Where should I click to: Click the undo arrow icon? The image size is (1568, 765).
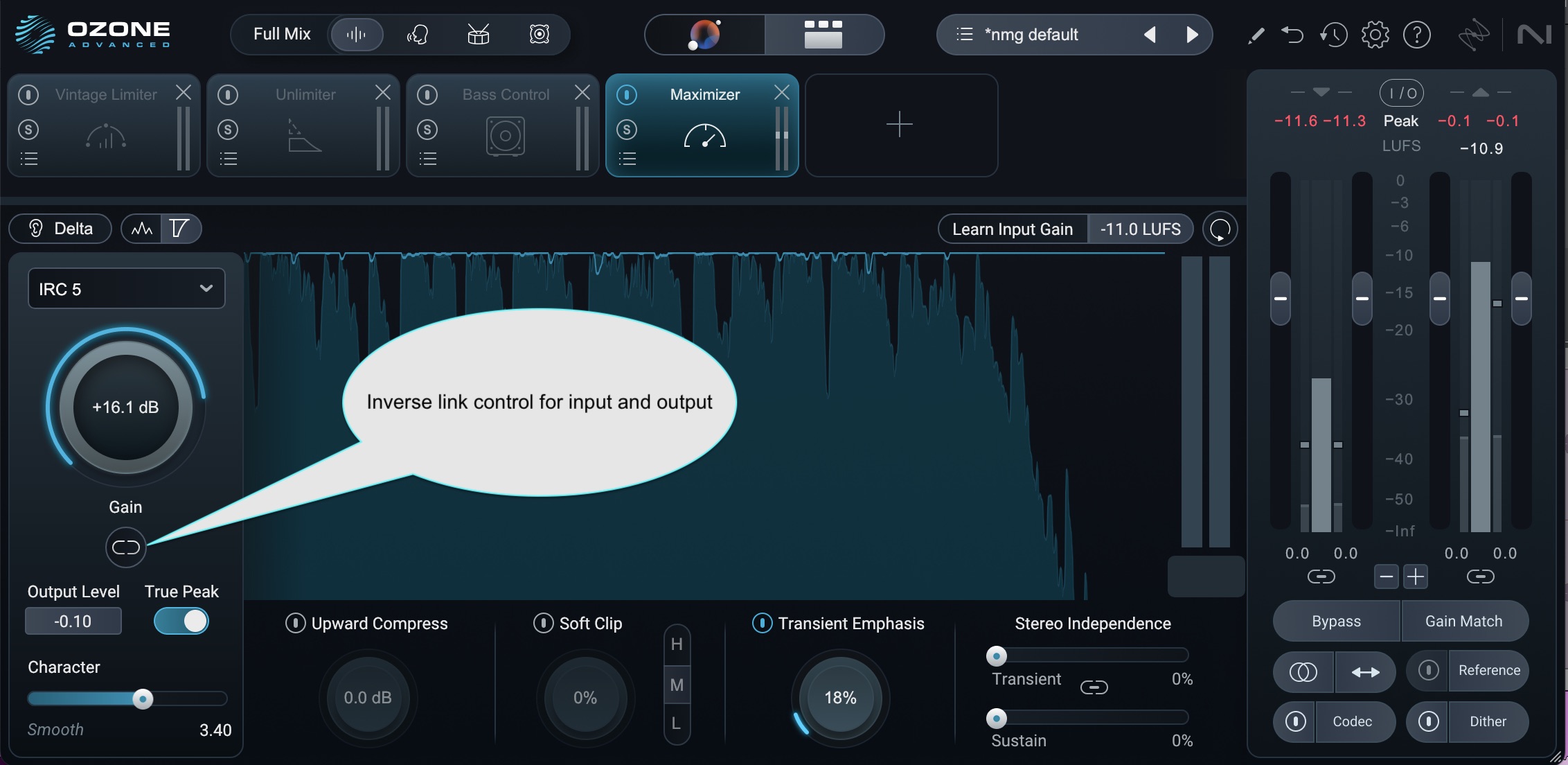click(1292, 35)
